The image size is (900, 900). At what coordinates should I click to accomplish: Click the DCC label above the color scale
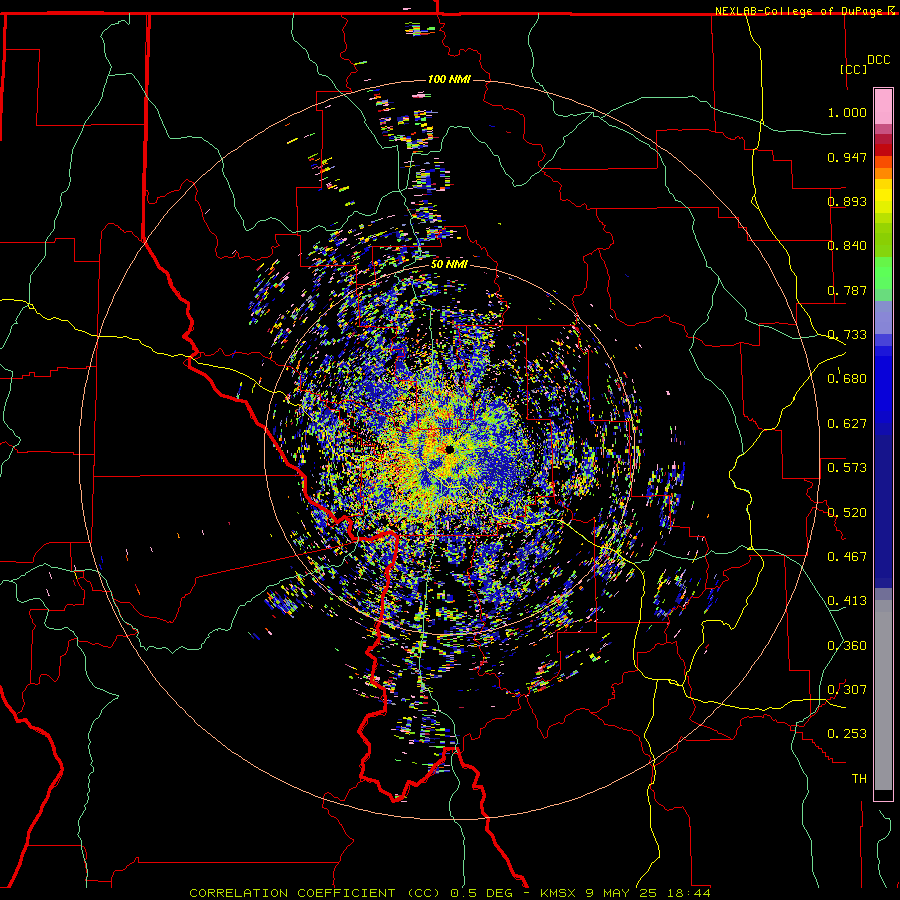[x=878, y=60]
